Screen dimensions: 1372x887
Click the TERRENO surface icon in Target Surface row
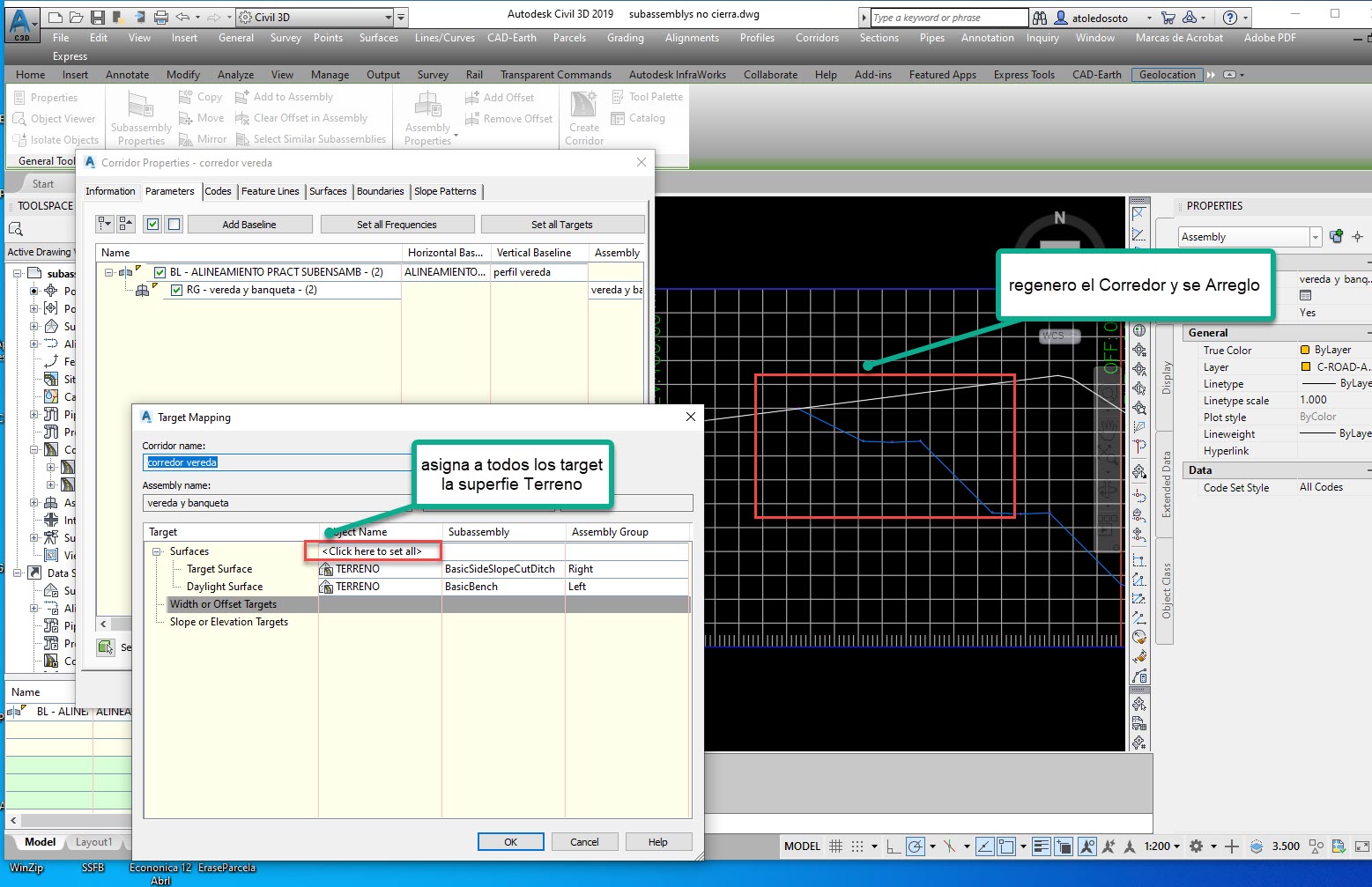click(x=326, y=569)
